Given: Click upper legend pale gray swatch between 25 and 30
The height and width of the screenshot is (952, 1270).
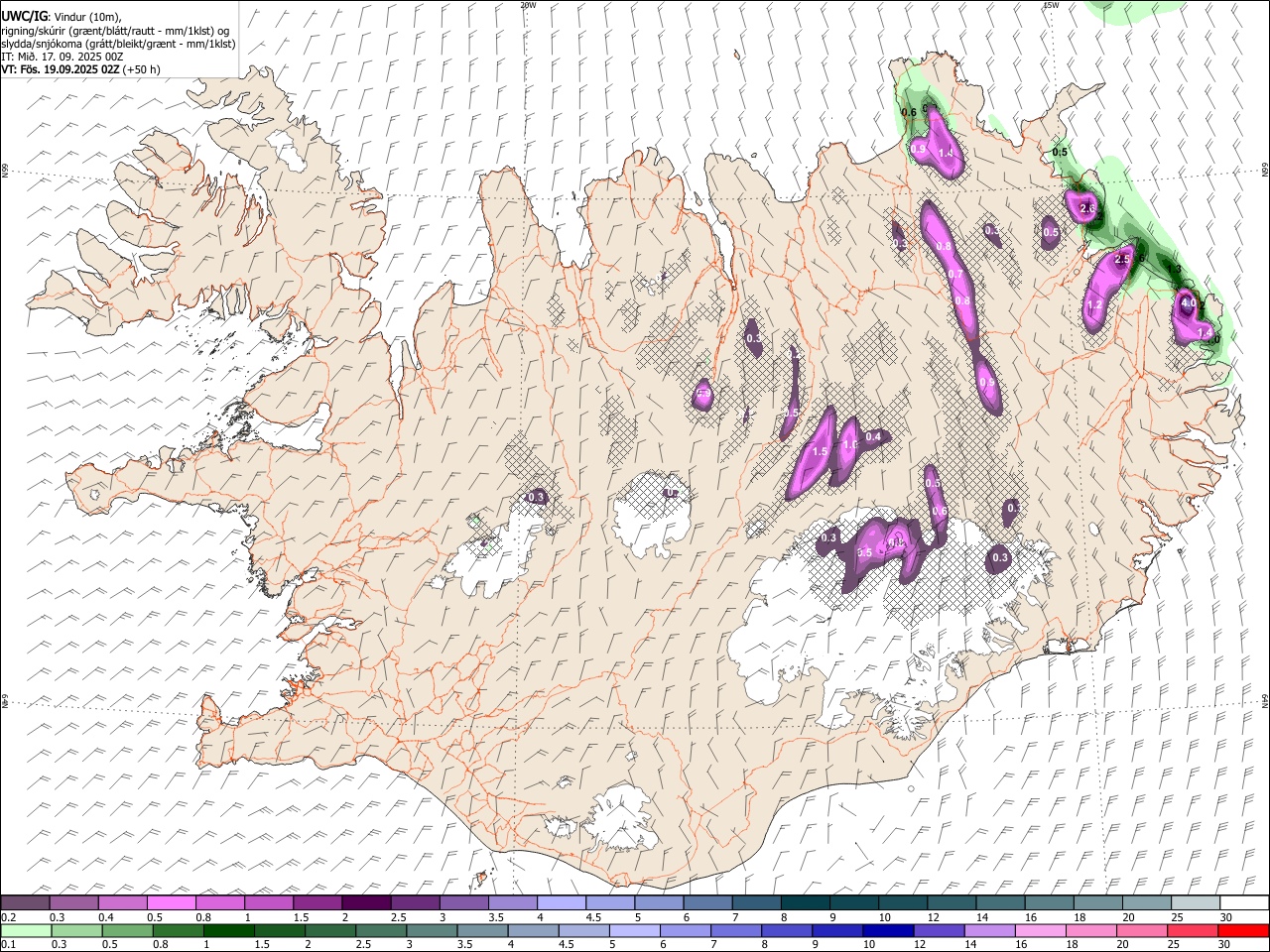Looking at the screenshot, I should [1197, 902].
